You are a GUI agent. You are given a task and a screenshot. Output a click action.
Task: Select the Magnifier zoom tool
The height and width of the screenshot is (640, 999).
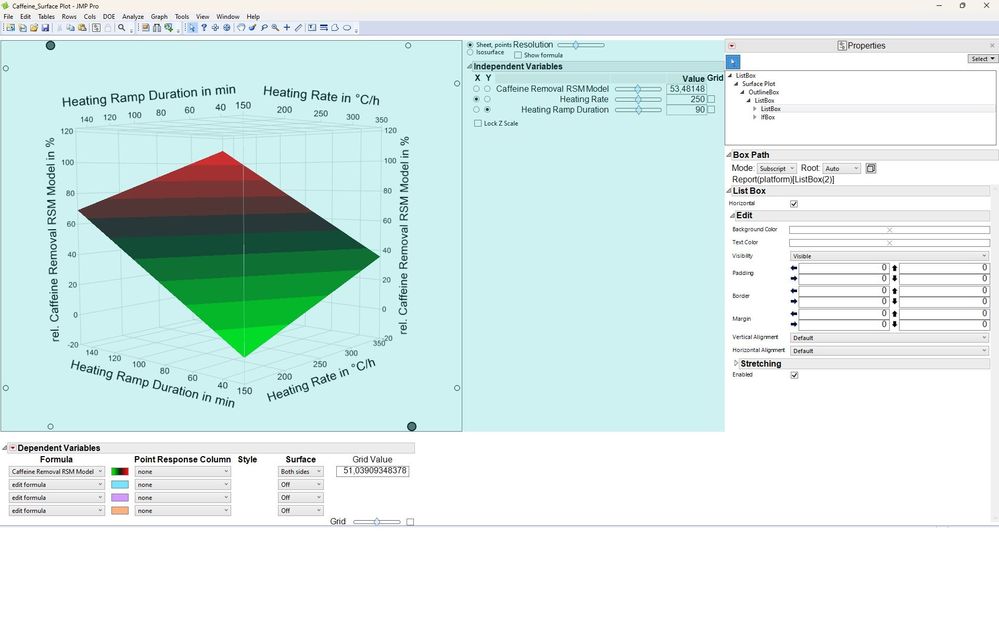[275, 28]
